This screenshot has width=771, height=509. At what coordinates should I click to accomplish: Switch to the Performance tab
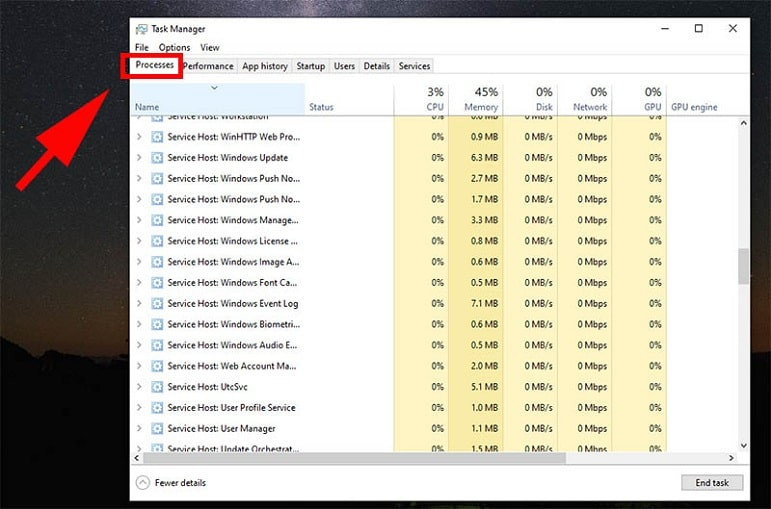(208, 66)
